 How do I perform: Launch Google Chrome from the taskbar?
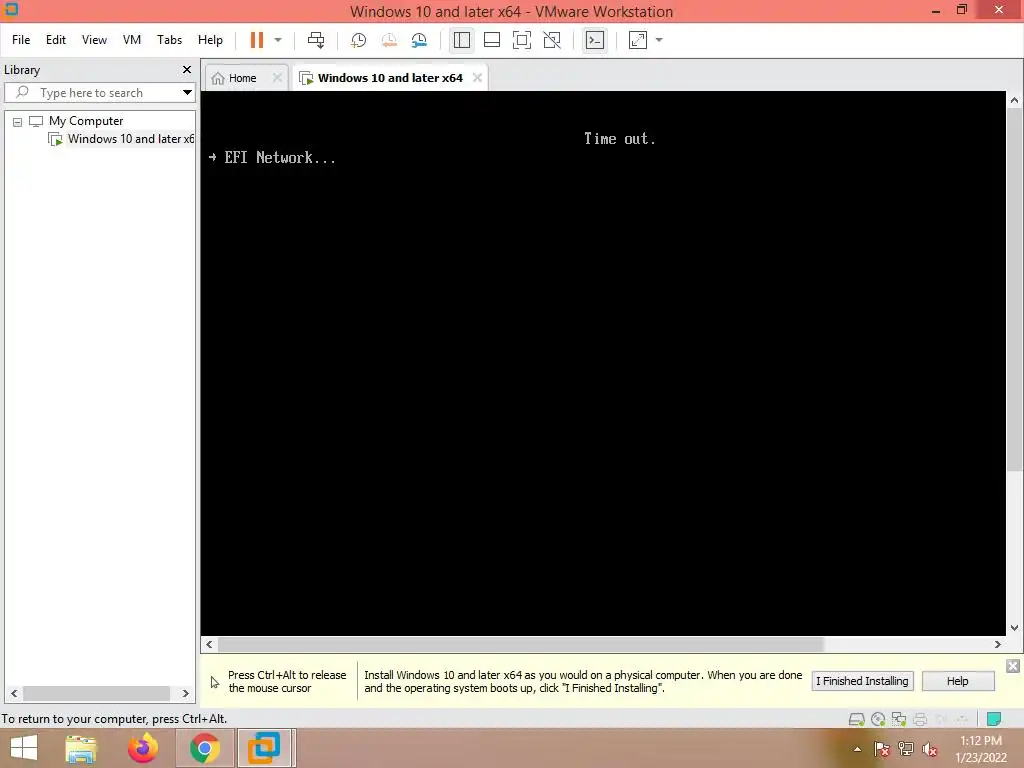[x=204, y=748]
